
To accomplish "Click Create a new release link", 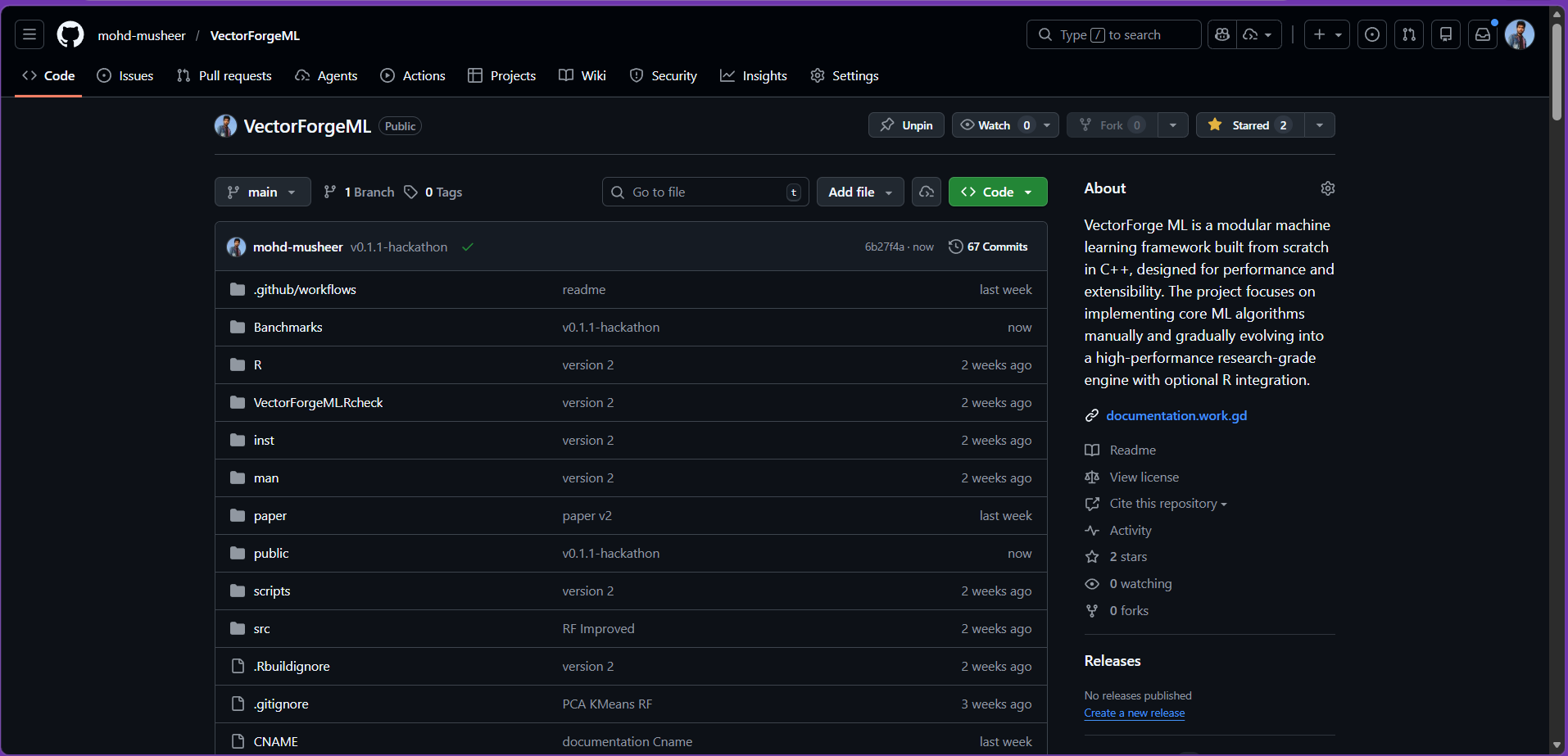I will (x=1135, y=713).
